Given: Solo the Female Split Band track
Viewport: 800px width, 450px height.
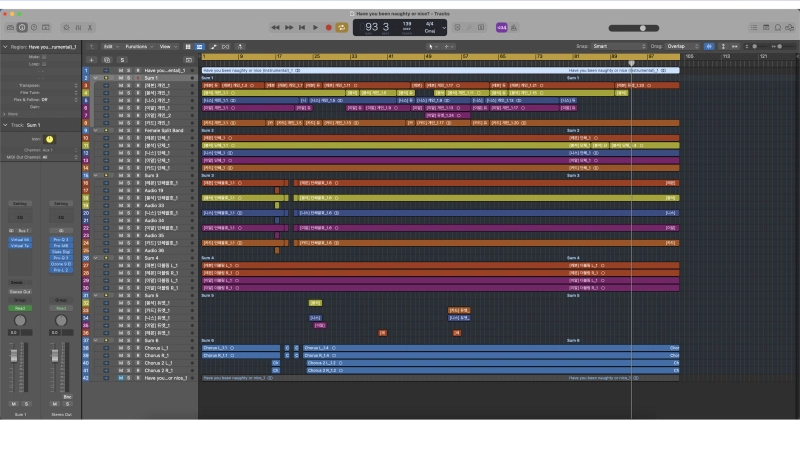Looking at the screenshot, I should click(129, 130).
